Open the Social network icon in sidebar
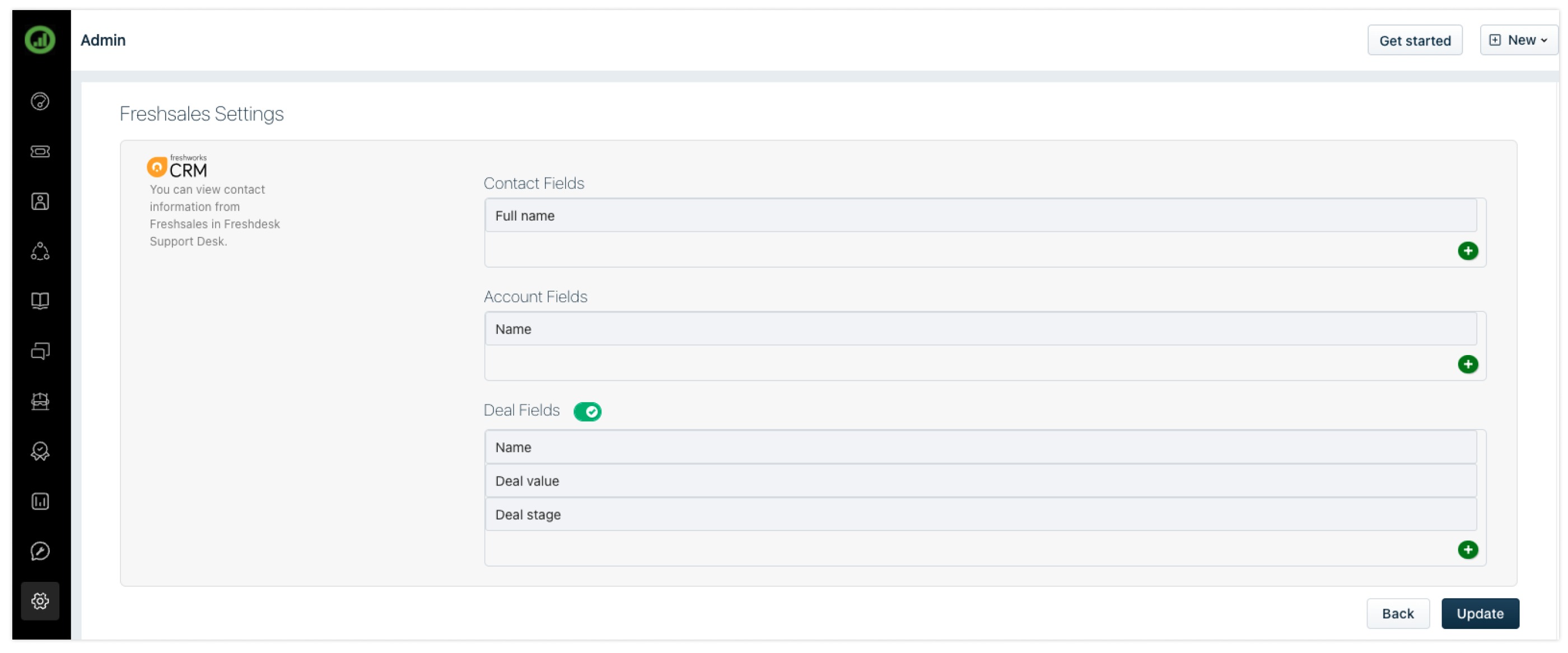Image resolution: width=1568 pixels, height=653 pixels. coord(40,251)
